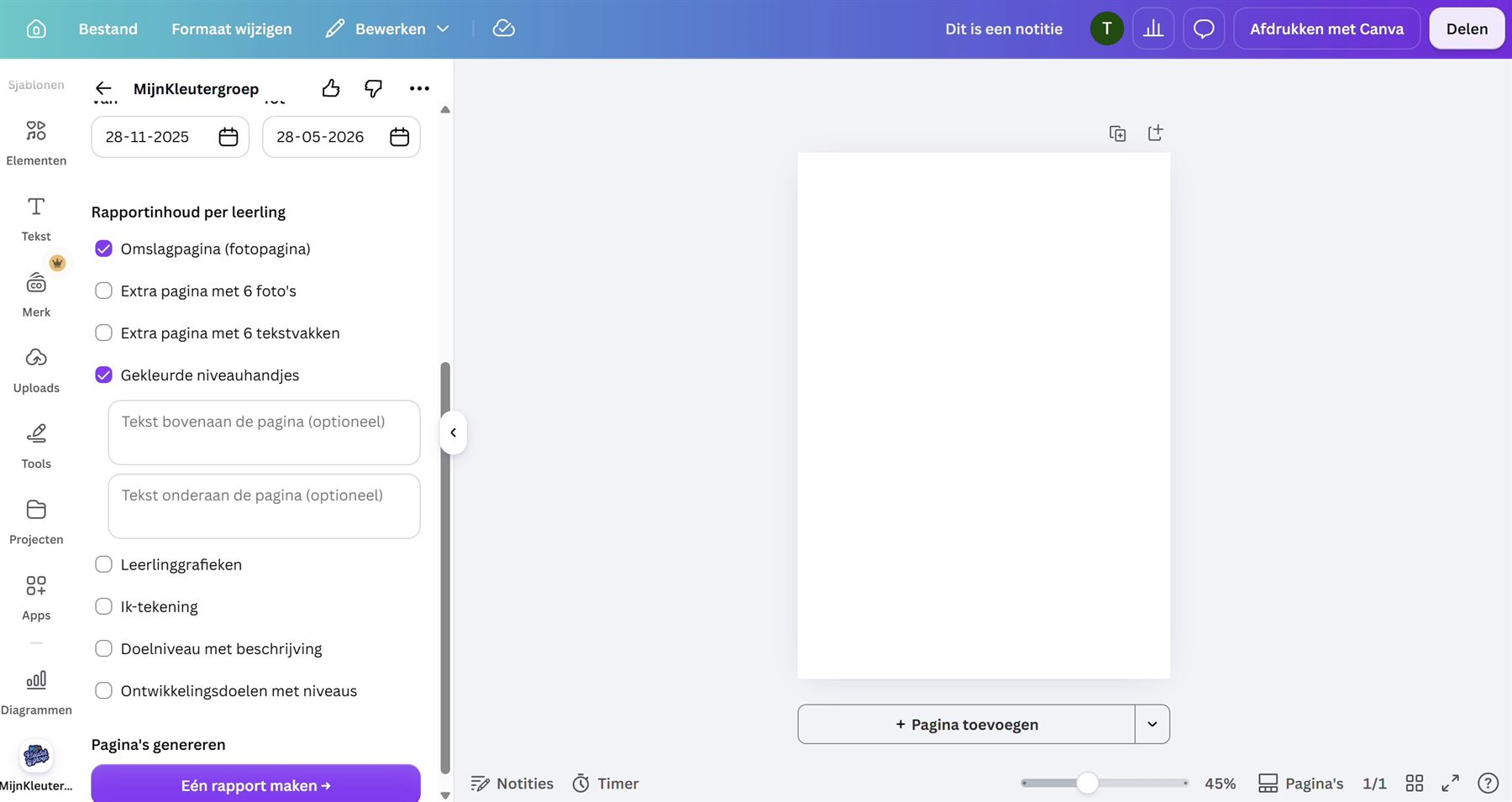Viewport: 1512px width, 802px height.
Task: Open Elementen sidebar panel
Action: [36, 142]
